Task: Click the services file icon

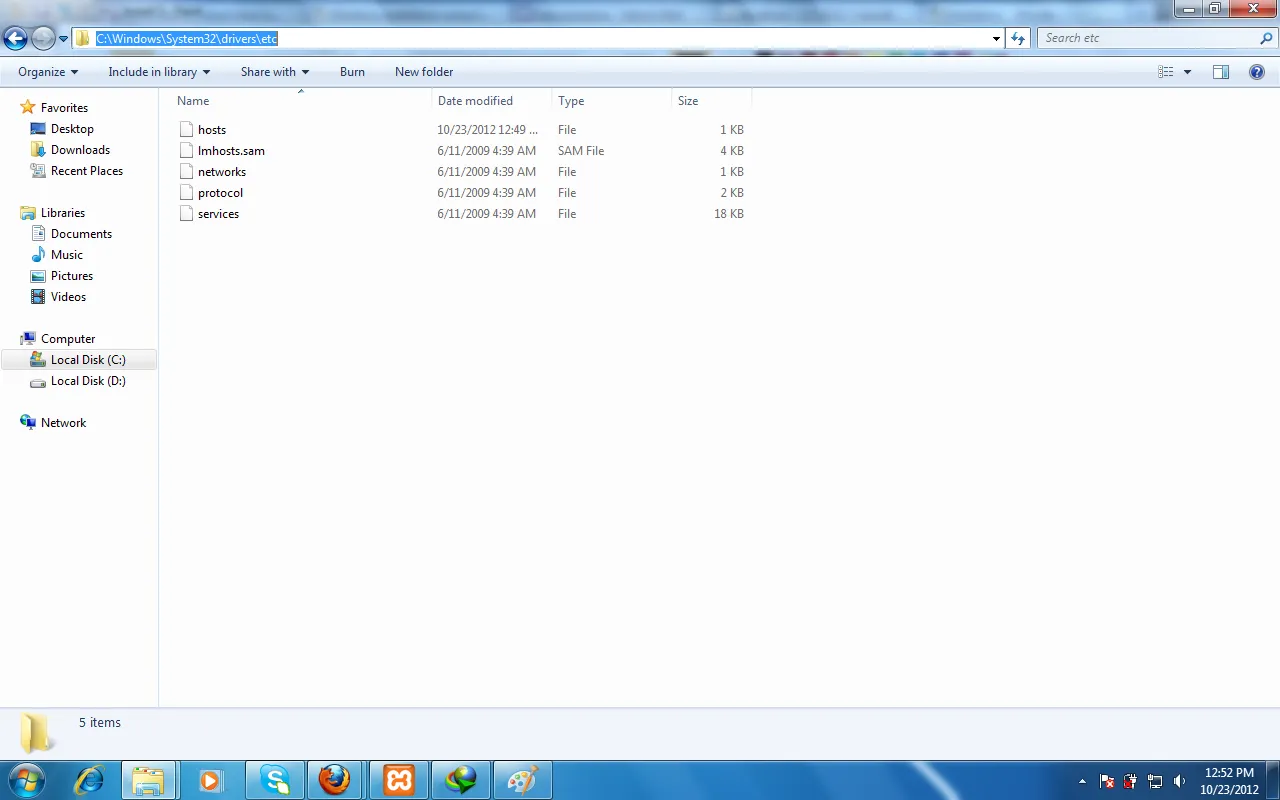Action: click(186, 213)
